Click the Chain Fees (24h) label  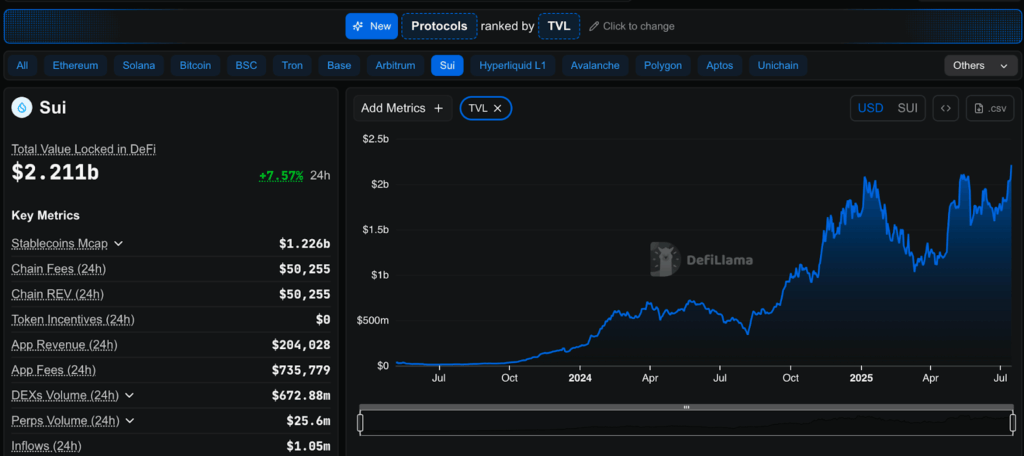(59, 269)
